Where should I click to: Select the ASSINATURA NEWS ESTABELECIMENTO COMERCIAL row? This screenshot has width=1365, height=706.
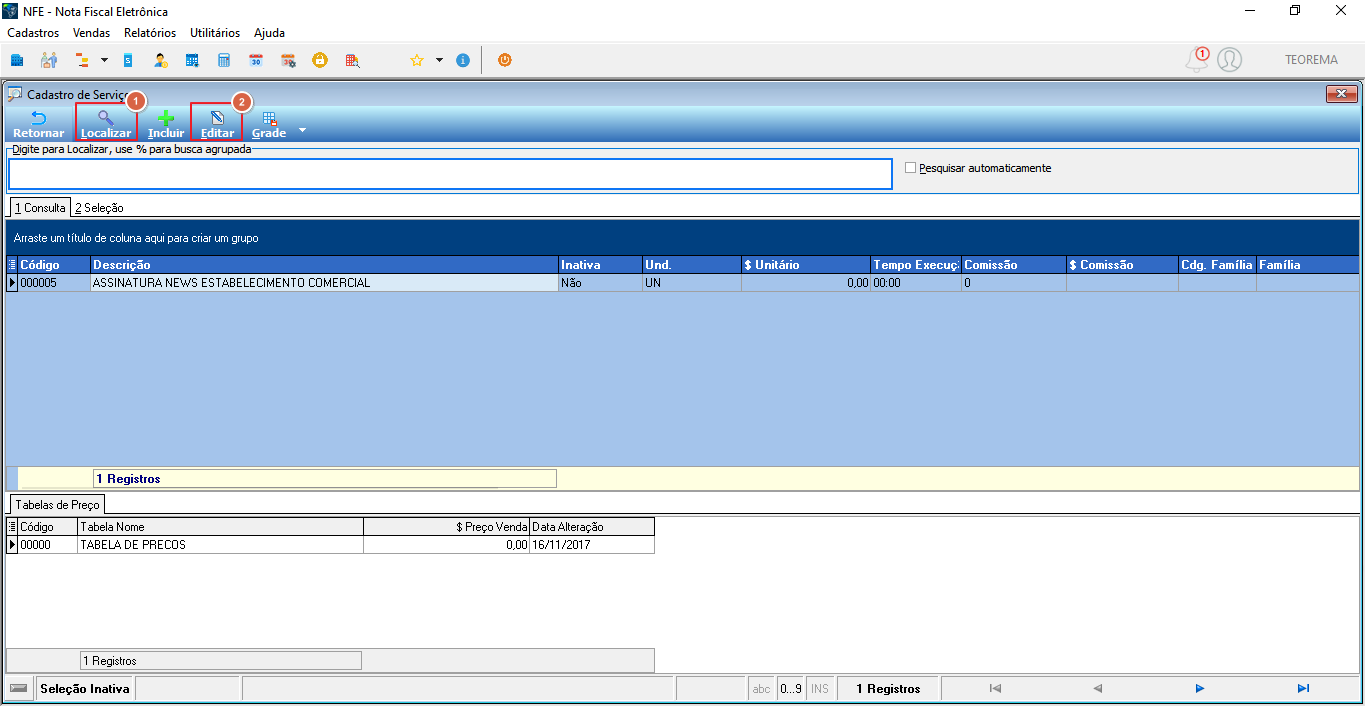(684, 283)
